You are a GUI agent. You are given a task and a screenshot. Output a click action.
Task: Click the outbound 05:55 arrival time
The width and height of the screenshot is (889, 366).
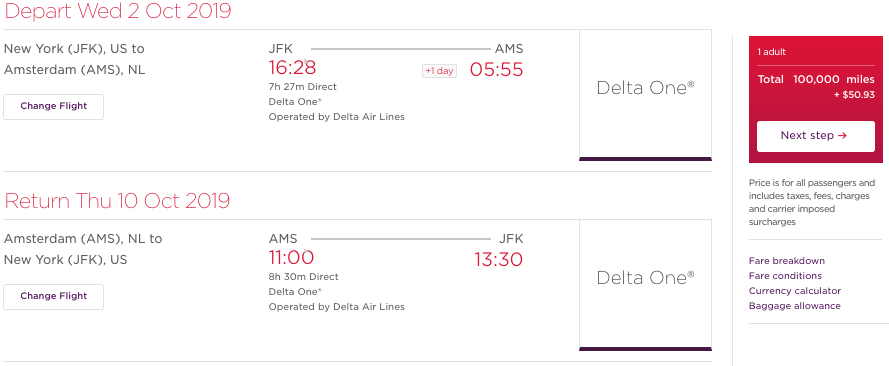click(x=496, y=70)
